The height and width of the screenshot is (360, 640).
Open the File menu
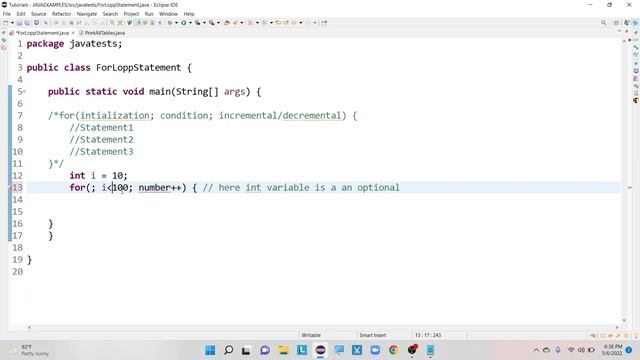[x=7, y=14]
